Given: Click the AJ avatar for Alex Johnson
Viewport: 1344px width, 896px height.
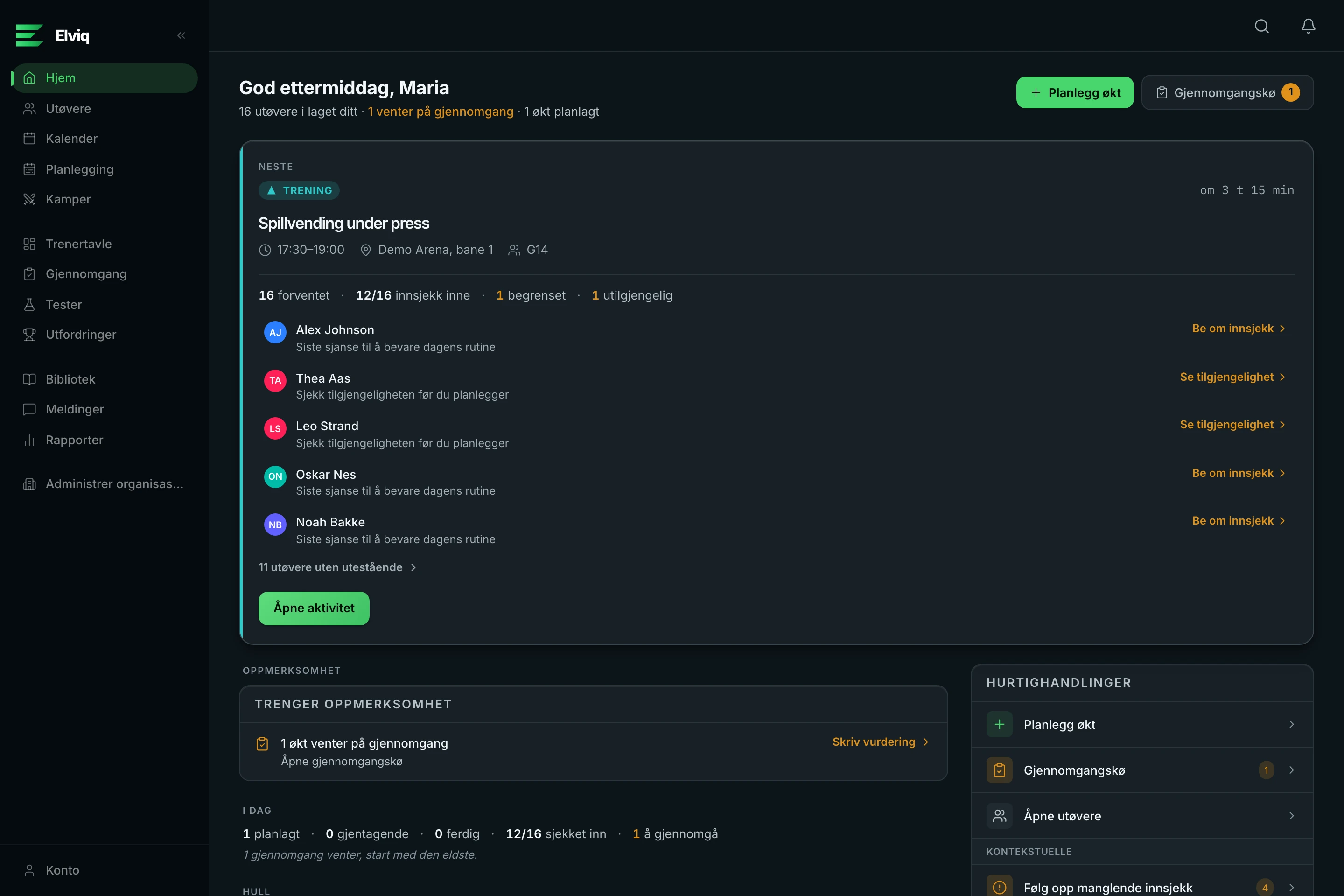Looking at the screenshot, I should (275, 333).
